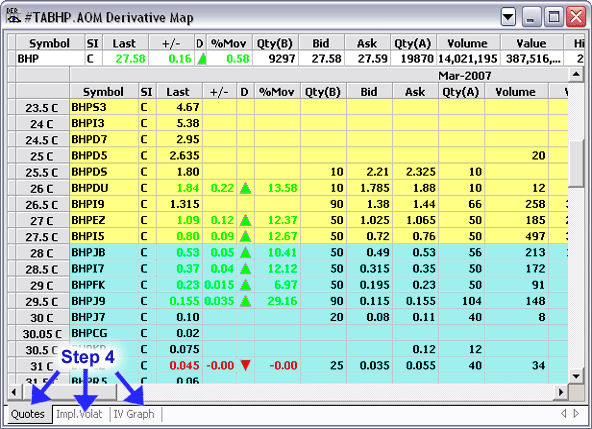Switch to the Impl.Volat tab
Image resolution: width=592 pixels, height=429 pixels.
pos(79,414)
